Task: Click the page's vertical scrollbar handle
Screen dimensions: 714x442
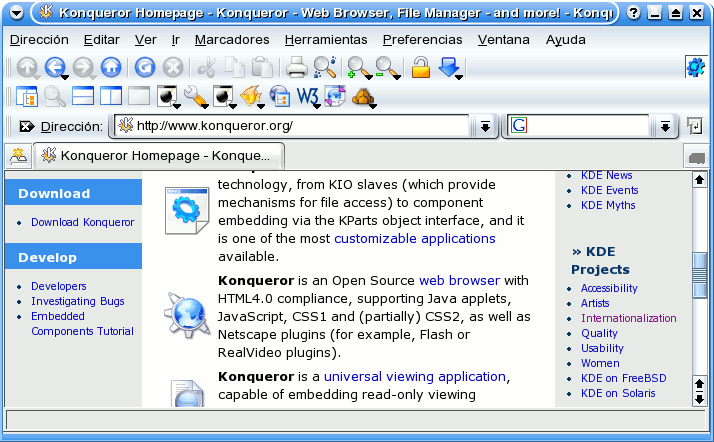Action: [x=699, y=276]
